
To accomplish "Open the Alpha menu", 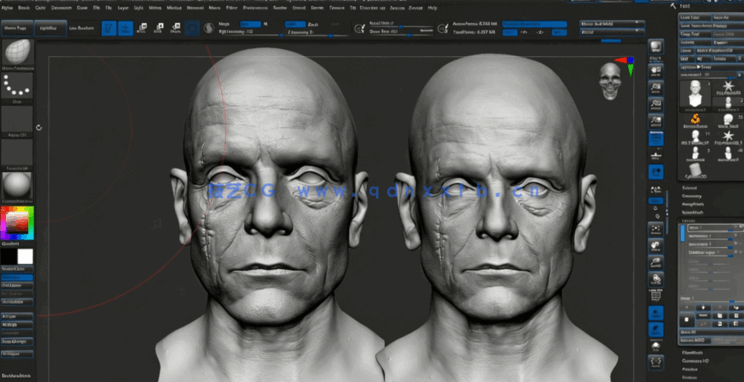I will pos(7,8).
